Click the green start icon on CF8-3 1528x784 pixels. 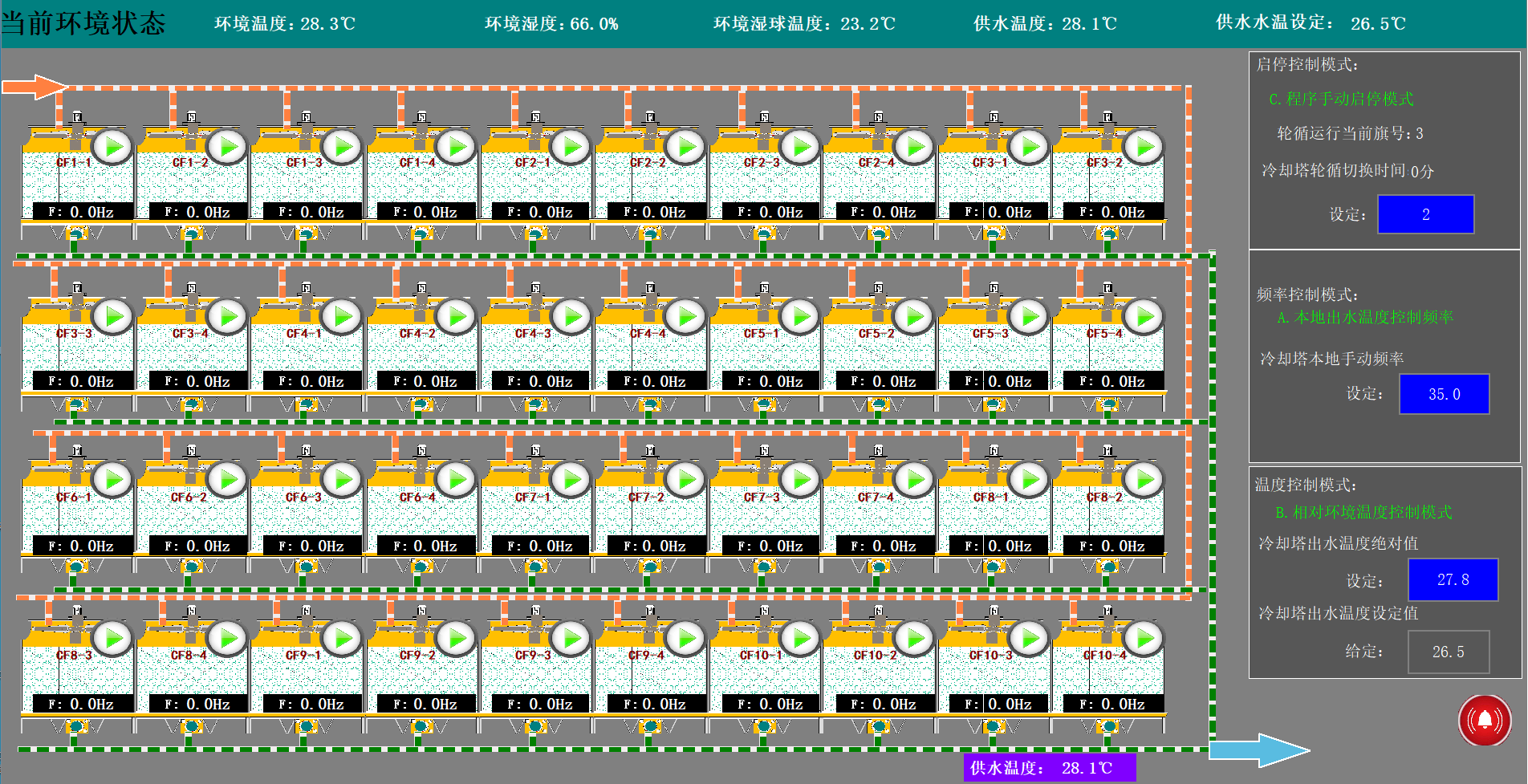(112, 640)
